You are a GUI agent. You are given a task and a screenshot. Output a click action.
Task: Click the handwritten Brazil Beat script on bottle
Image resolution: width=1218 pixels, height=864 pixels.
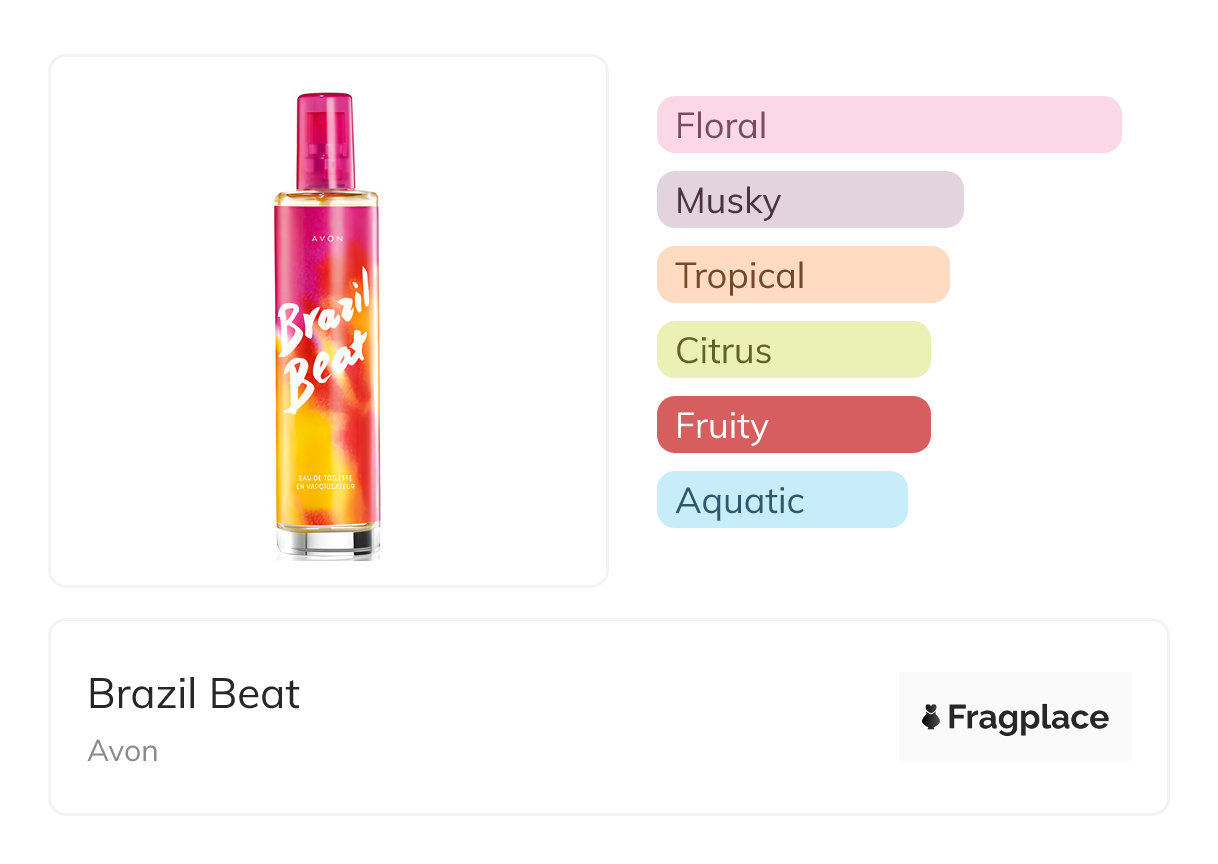coord(326,340)
